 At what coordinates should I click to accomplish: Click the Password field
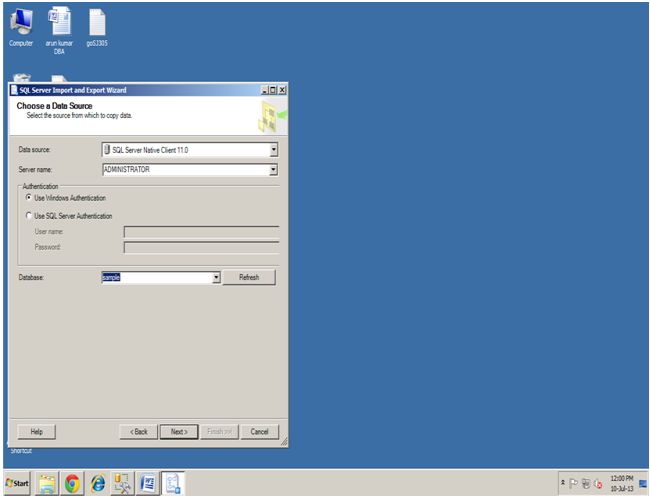click(x=201, y=247)
